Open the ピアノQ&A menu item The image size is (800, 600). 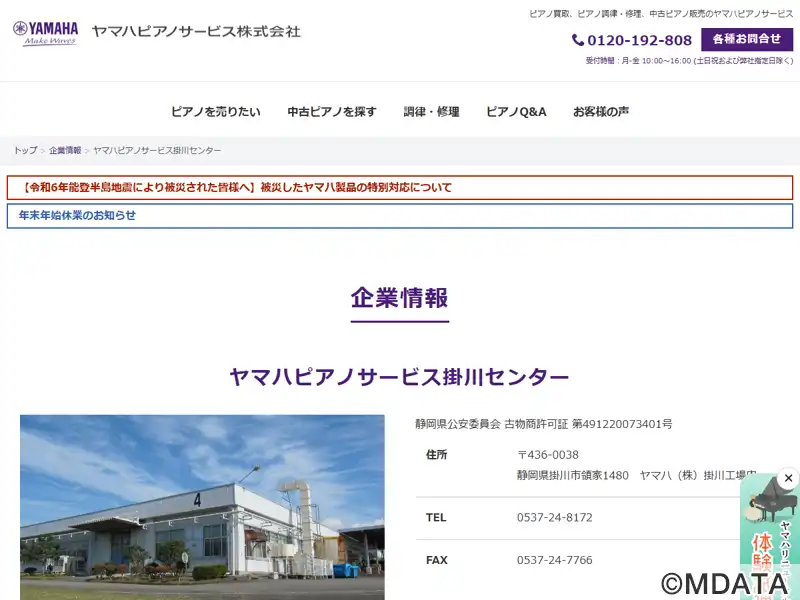point(516,111)
